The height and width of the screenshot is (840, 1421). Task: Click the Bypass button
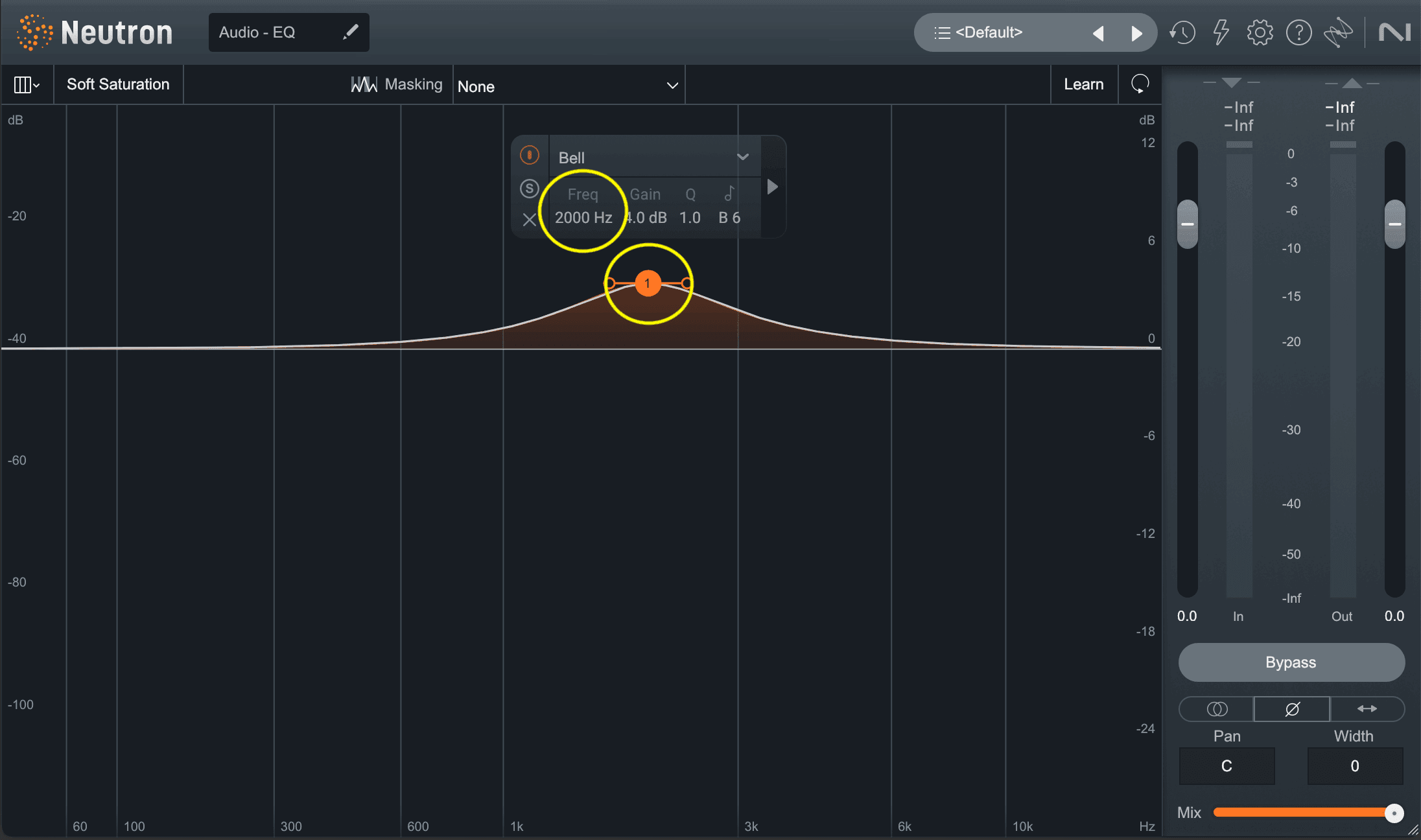1291,662
